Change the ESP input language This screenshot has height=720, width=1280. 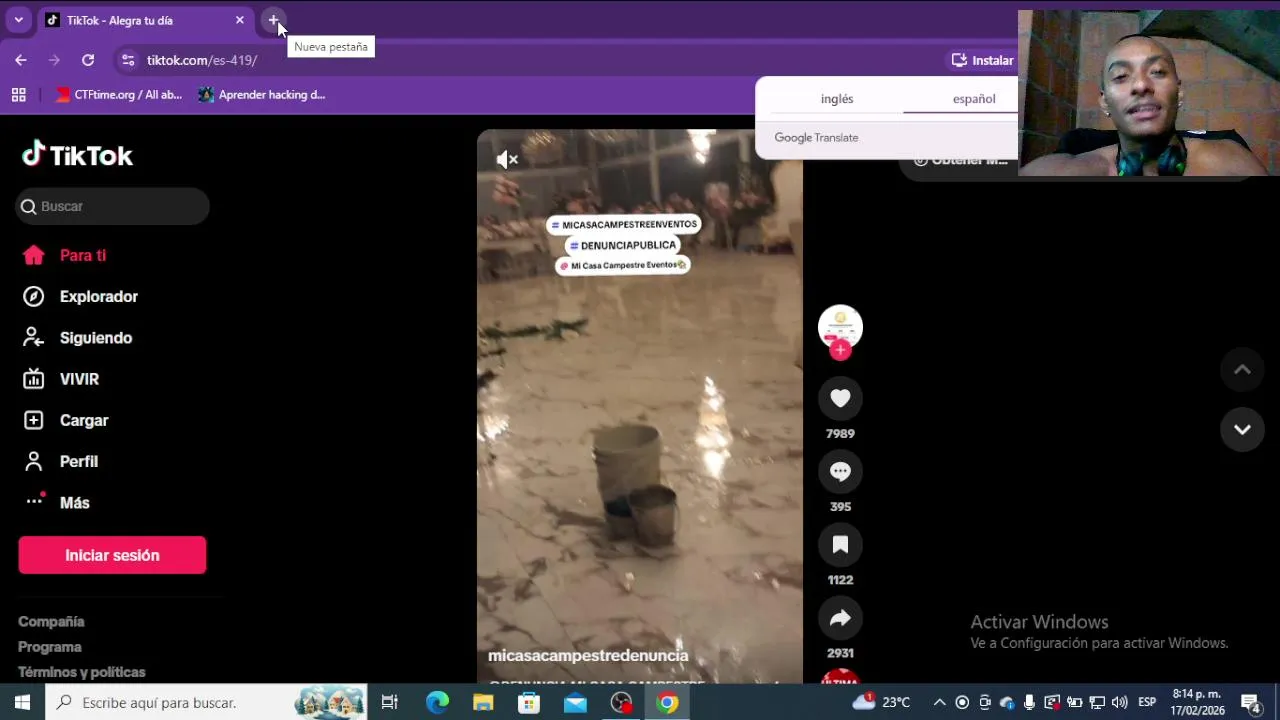pyautogui.click(x=1147, y=702)
